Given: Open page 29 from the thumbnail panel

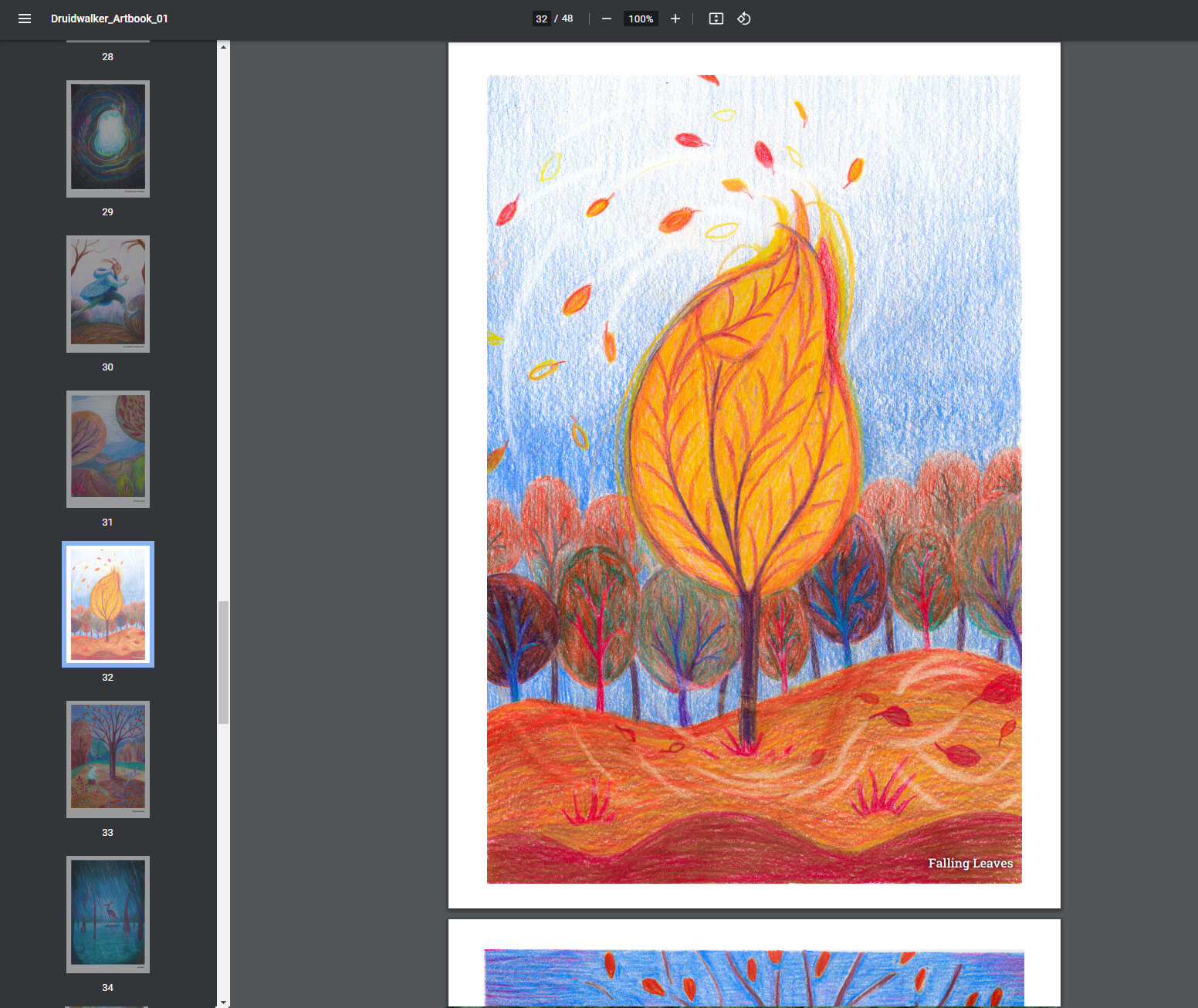Looking at the screenshot, I should 107,139.
